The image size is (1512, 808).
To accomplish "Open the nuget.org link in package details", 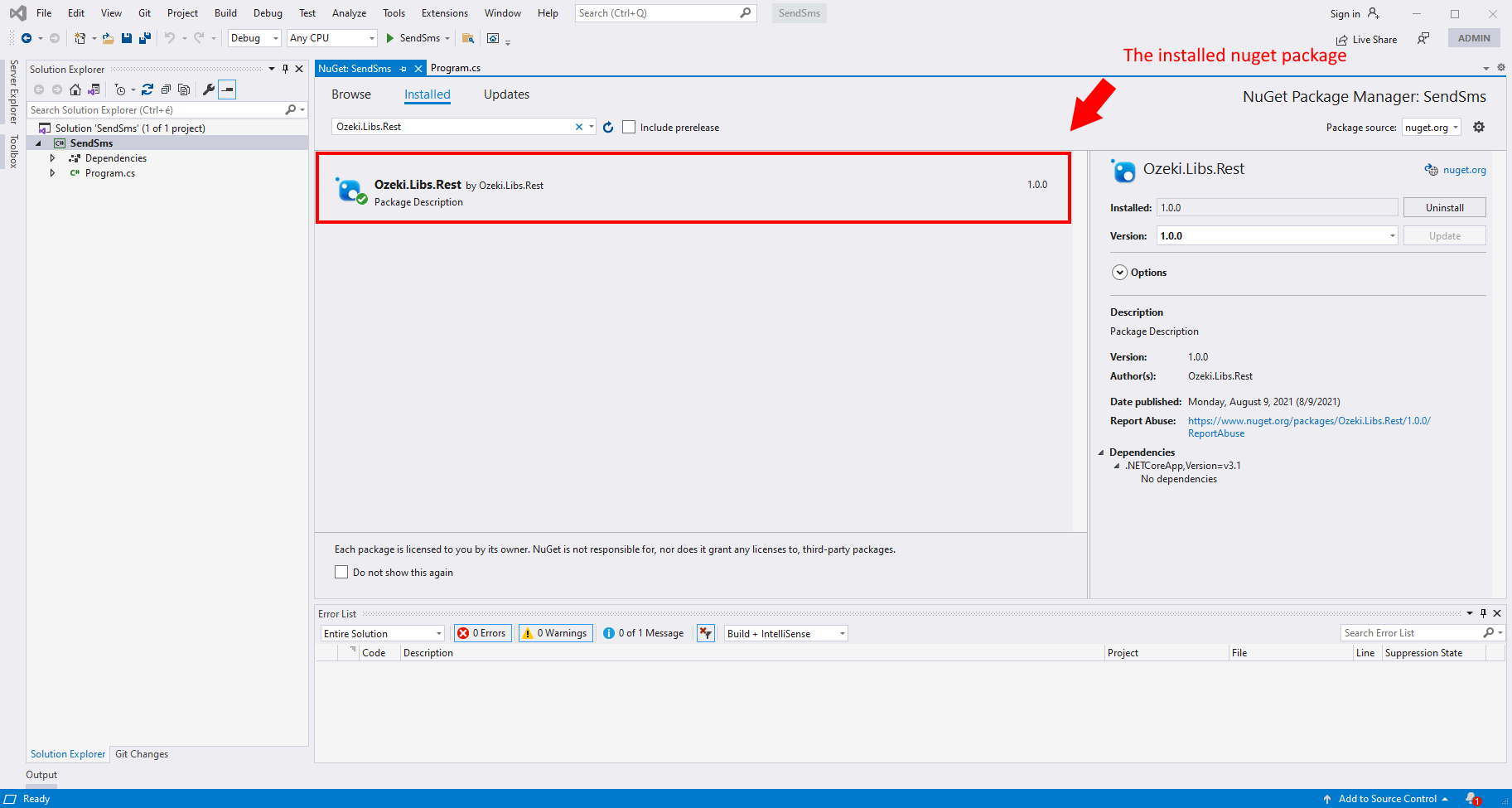I will pyautogui.click(x=1464, y=170).
